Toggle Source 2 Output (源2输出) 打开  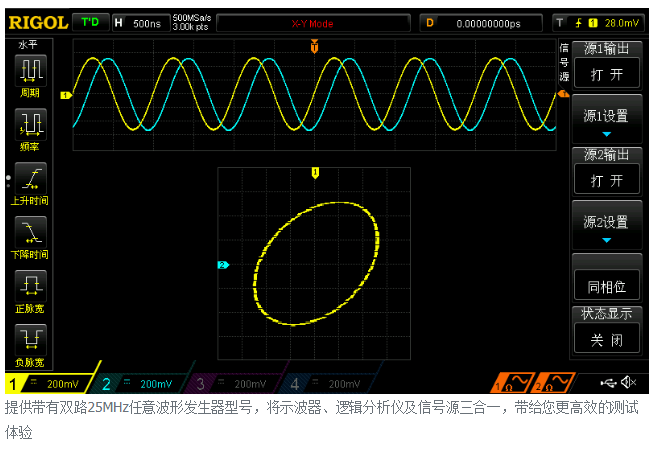pyautogui.click(x=607, y=179)
